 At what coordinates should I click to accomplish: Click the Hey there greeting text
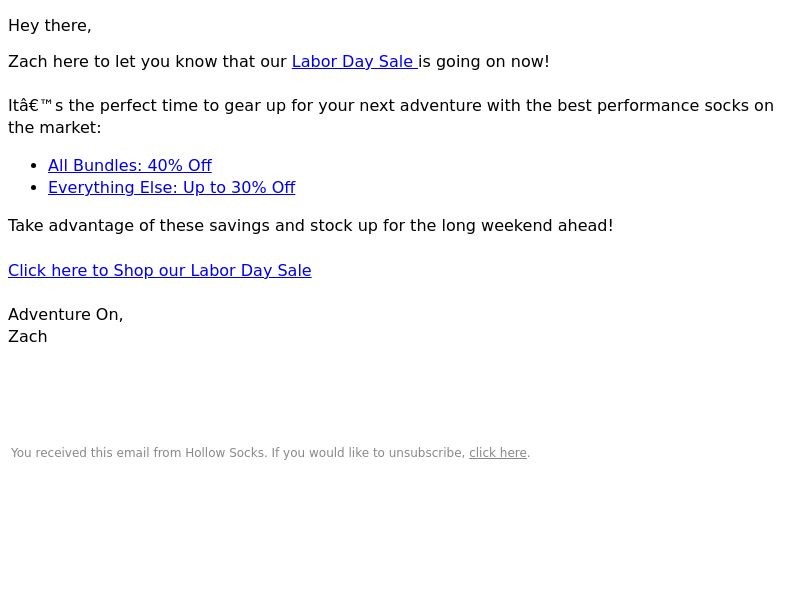coord(49,26)
